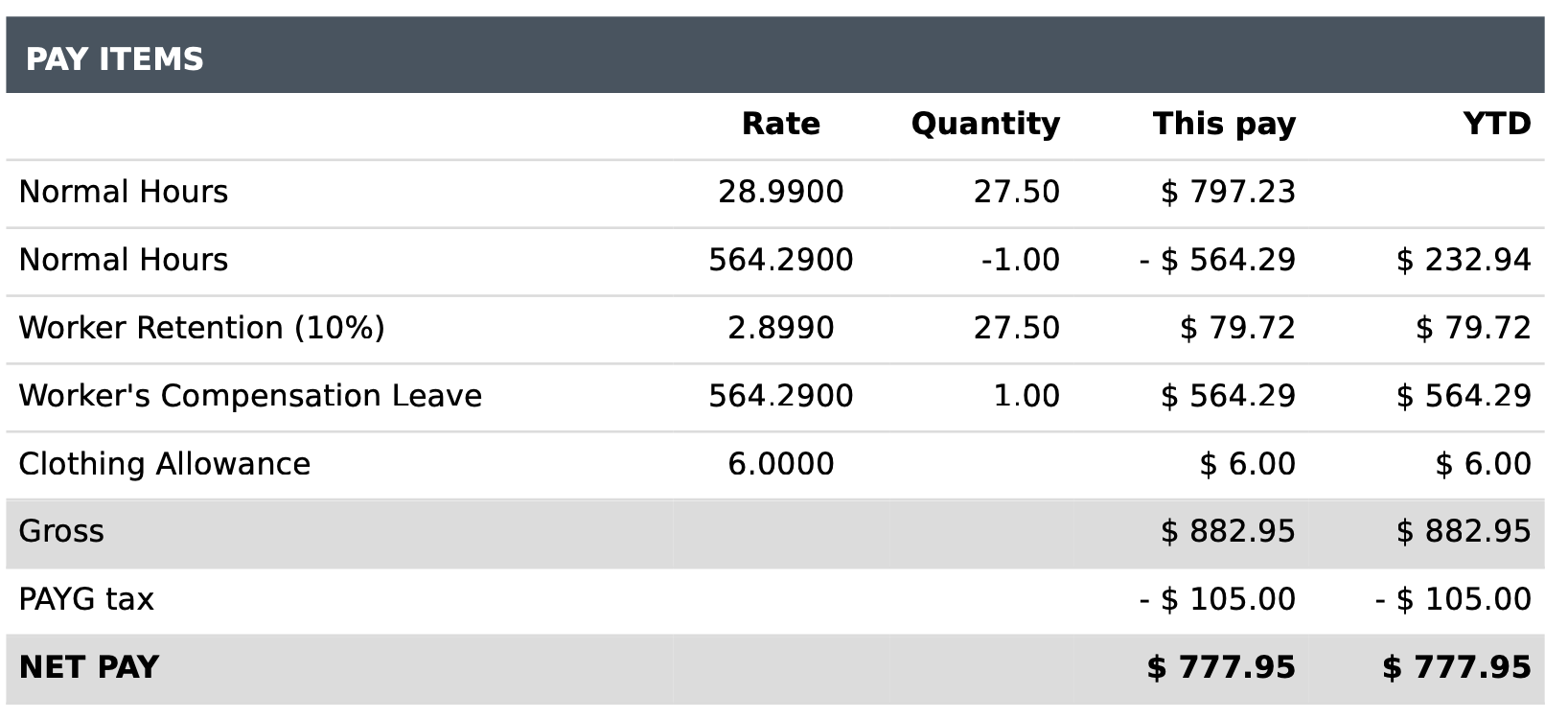Select the Worker's Compensation Leave label
The image size is (1568, 719).
click(250, 396)
